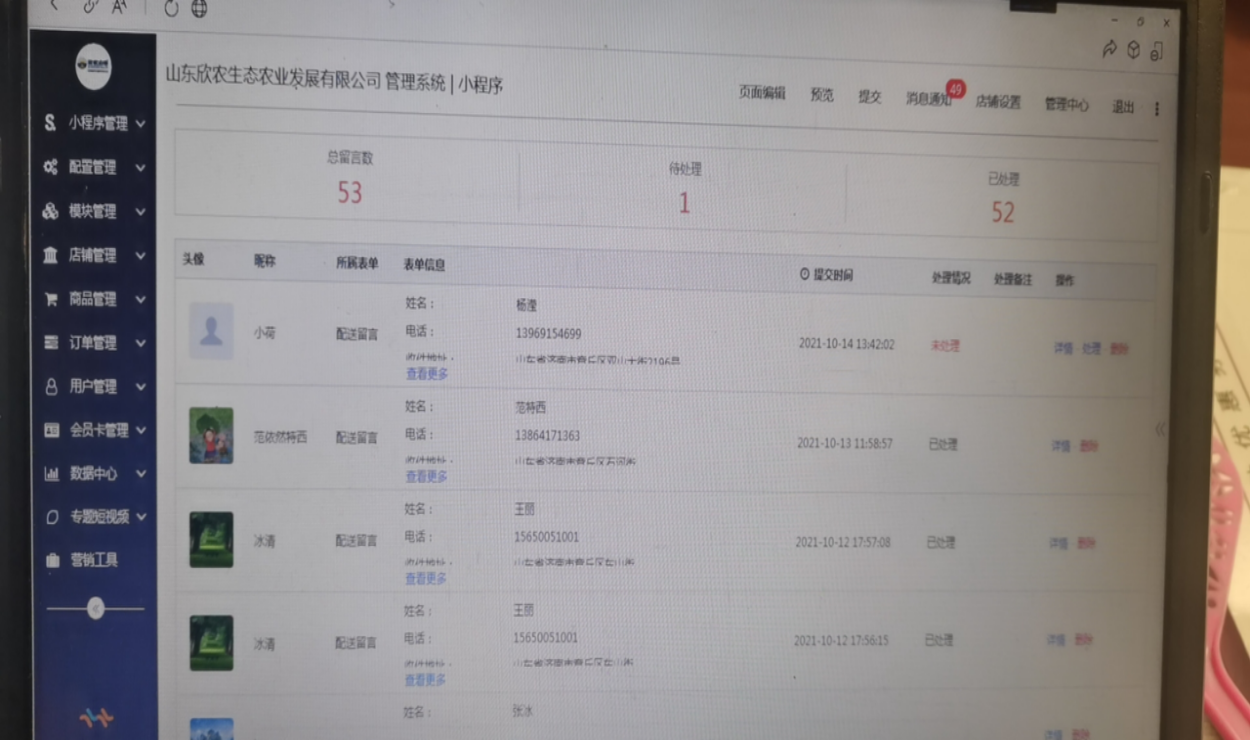1250x740 pixels.
Task: Click 退出 to log out
Action: click(x=1123, y=107)
